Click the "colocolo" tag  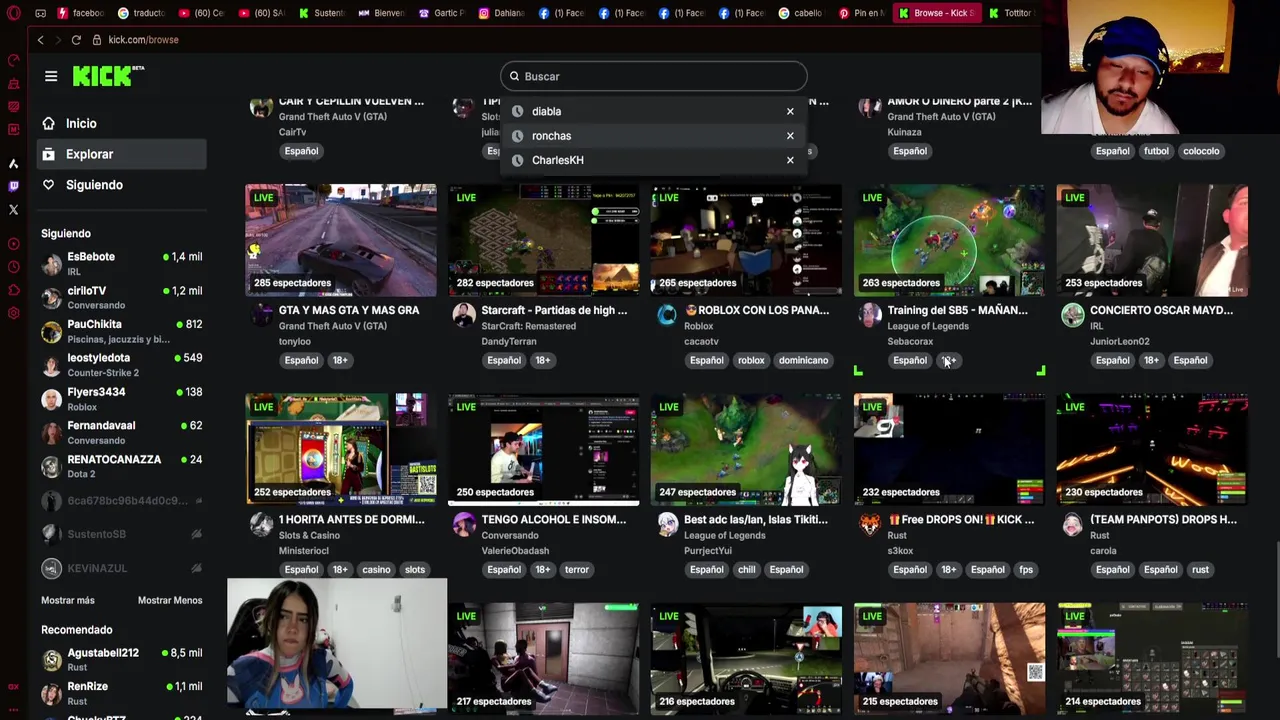[1201, 151]
